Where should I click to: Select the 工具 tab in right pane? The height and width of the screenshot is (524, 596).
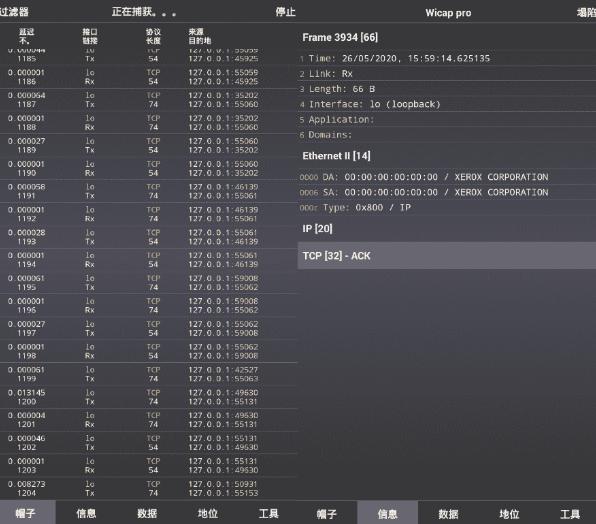[x=569, y=513]
